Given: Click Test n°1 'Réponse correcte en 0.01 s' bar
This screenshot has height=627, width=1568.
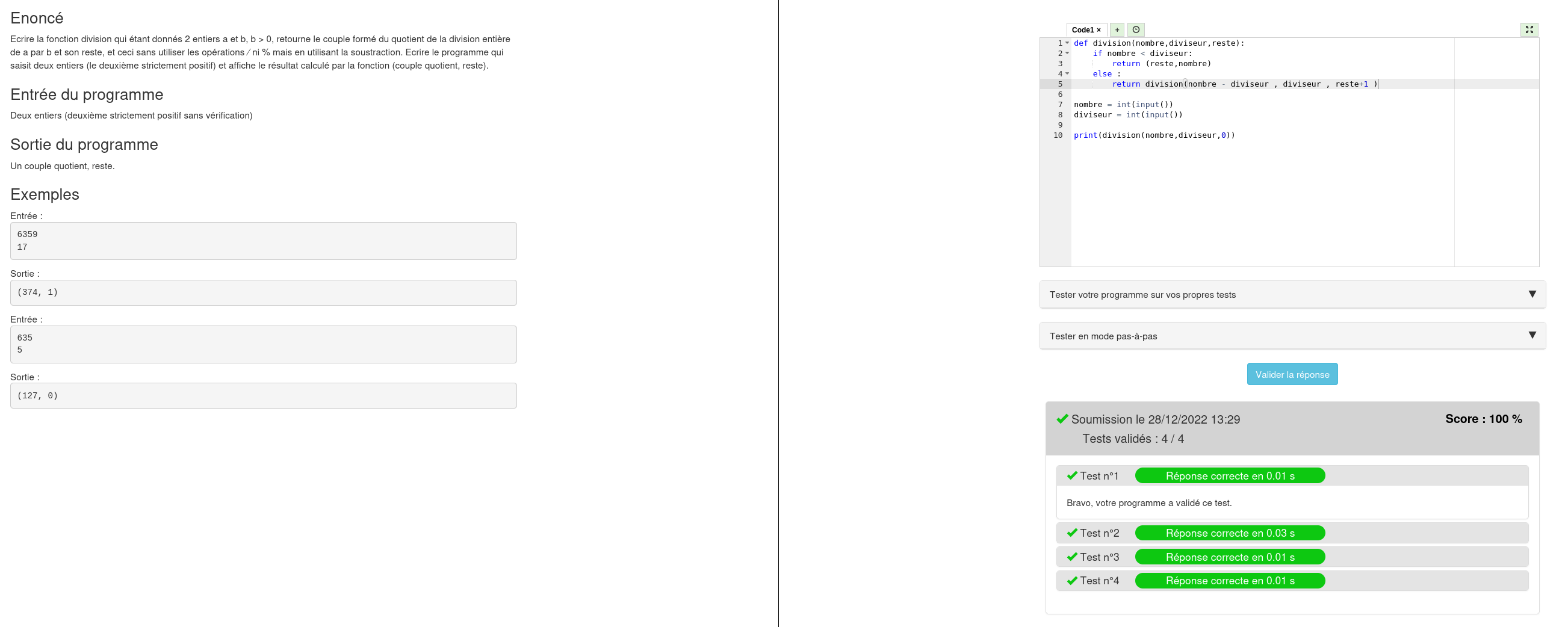Looking at the screenshot, I should tap(1230, 476).
